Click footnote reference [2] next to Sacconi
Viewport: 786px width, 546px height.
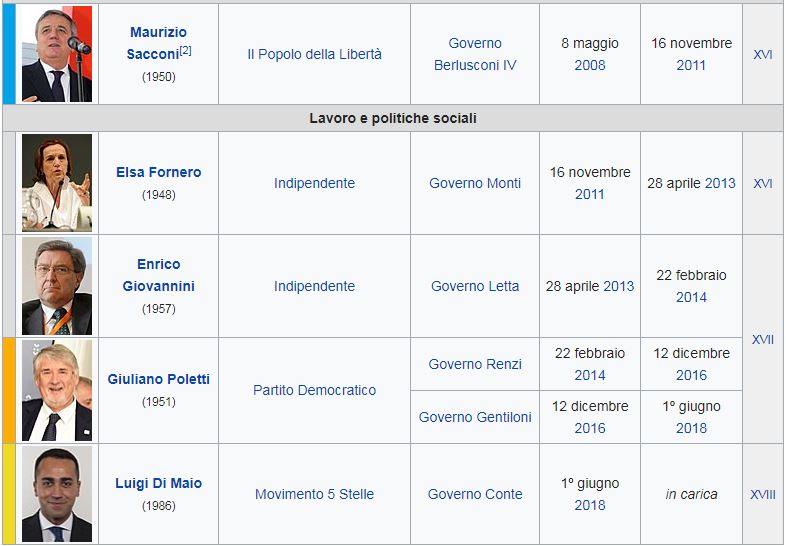coord(185,51)
